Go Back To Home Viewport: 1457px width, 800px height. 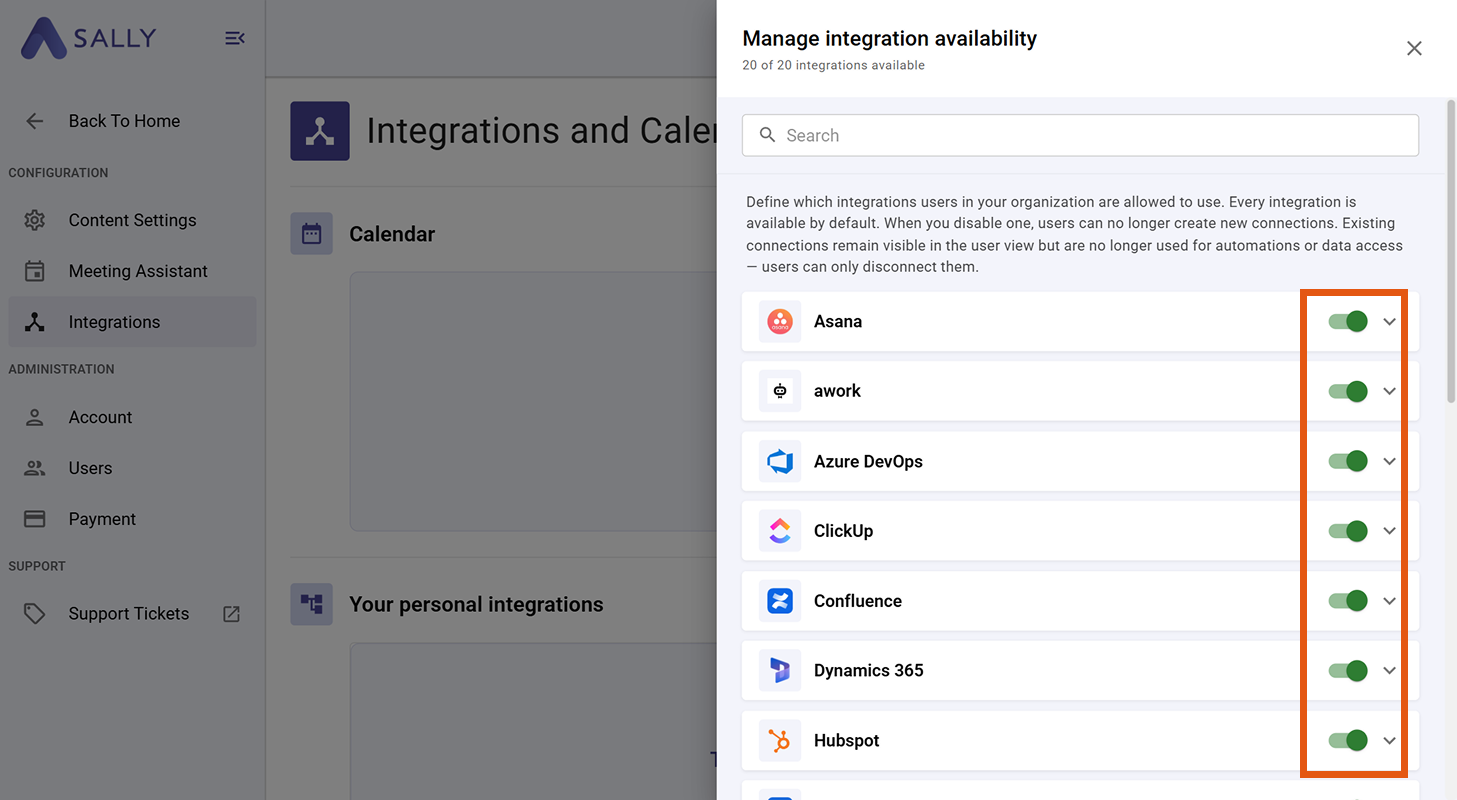[124, 121]
